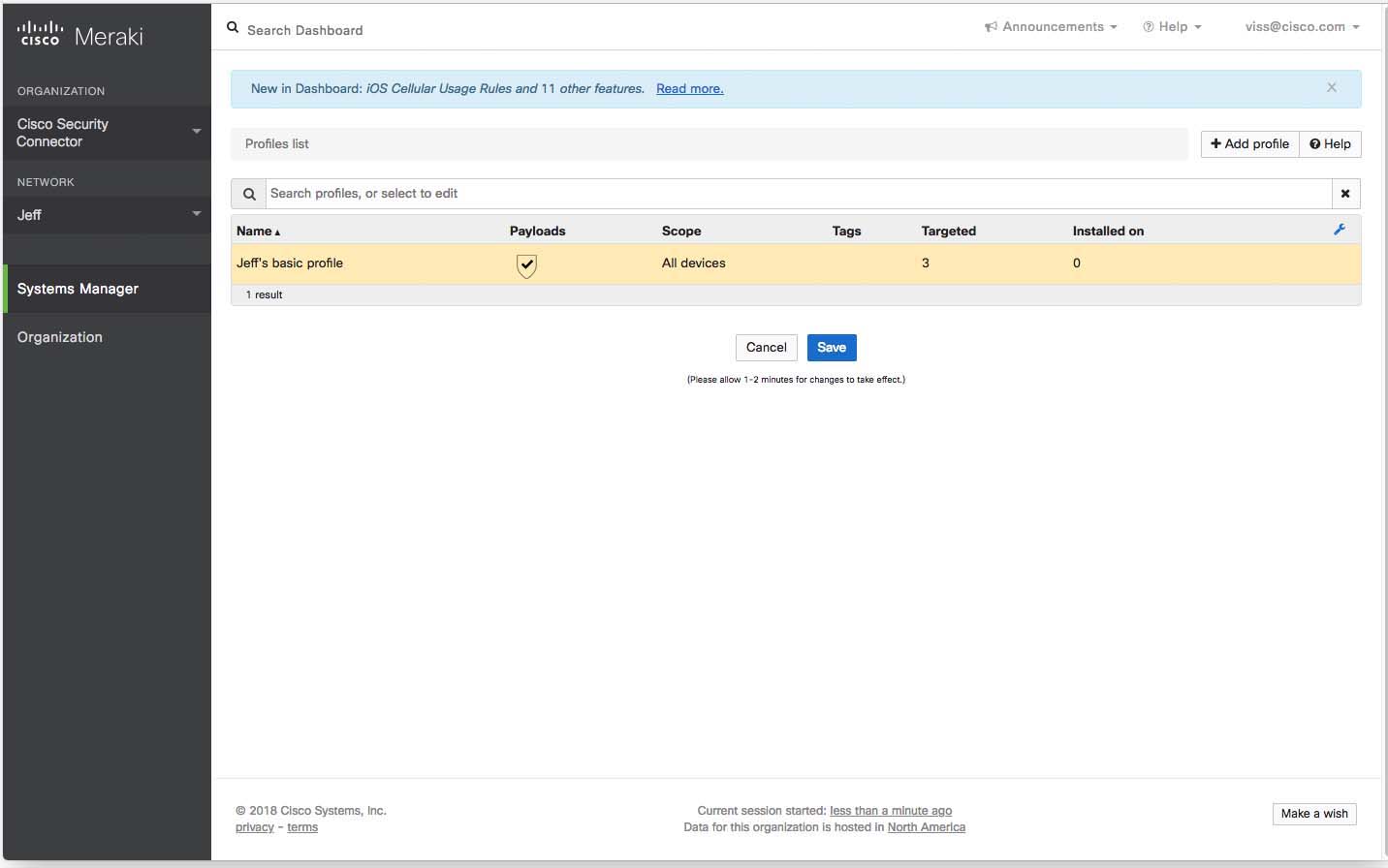Sort by the Tags column header

846,231
